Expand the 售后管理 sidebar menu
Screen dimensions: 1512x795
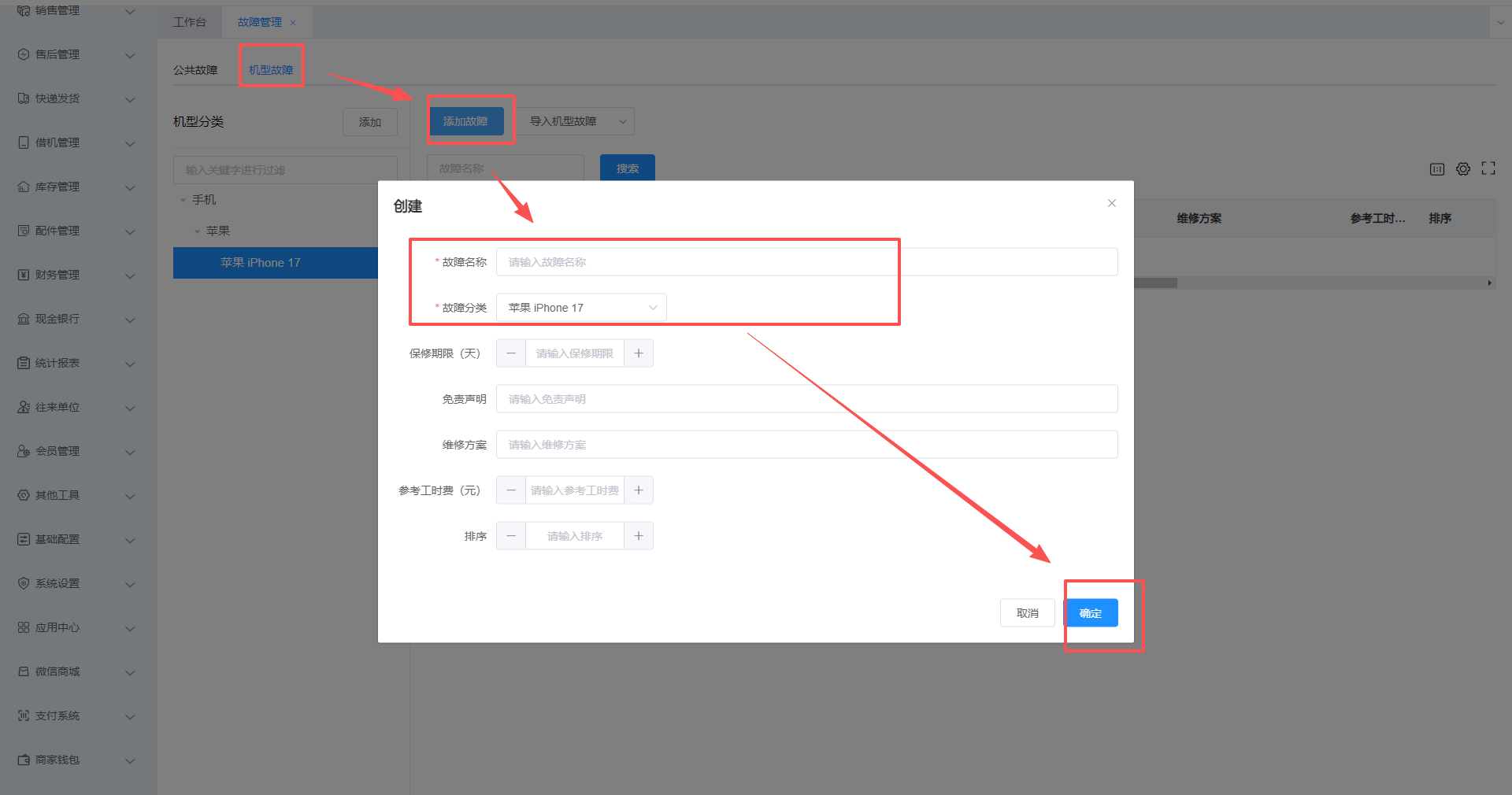(x=77, y=55)
